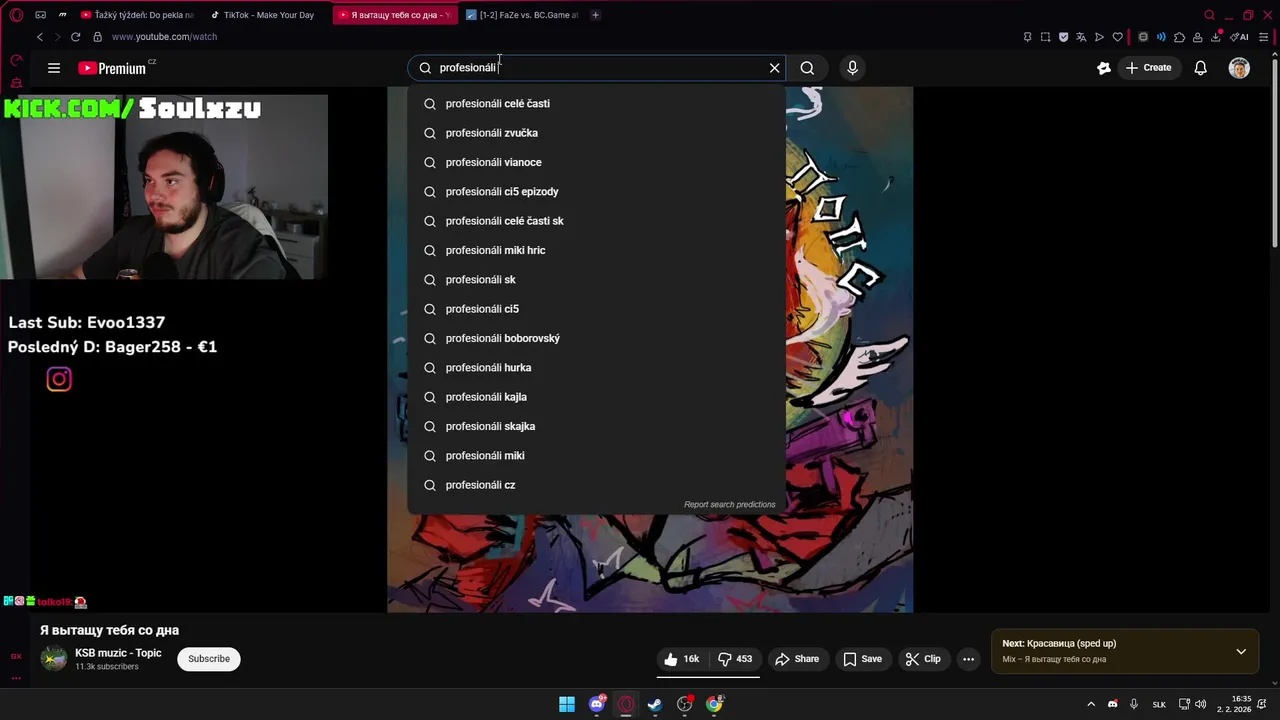Save the video to a playlist
The height and width of the screenshot is (720, 1280).
(862, 659)
